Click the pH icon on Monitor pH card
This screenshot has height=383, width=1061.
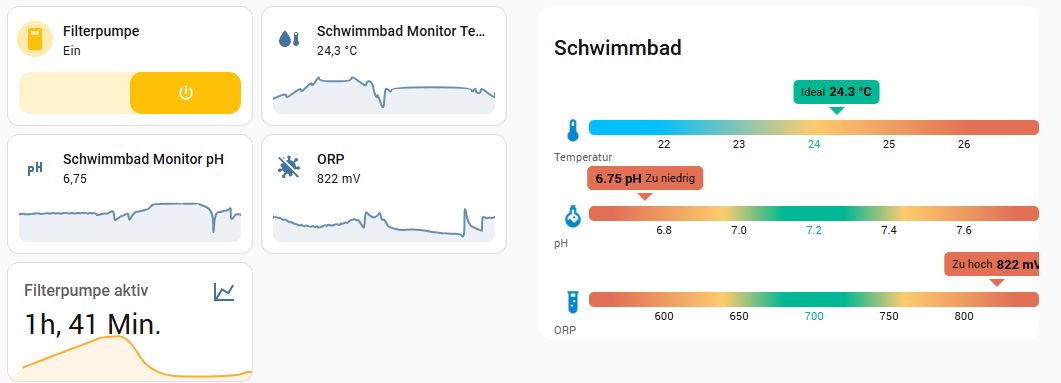click(x=35, y=168)
